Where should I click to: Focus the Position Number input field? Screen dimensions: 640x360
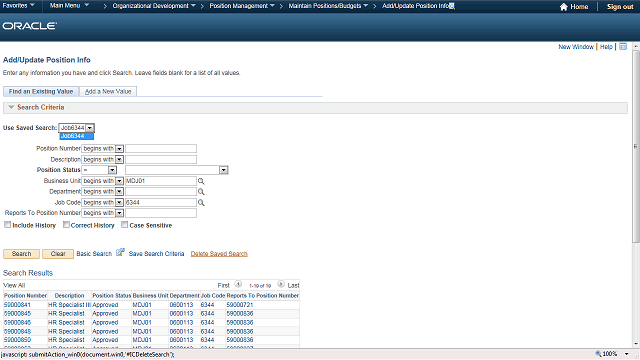click(x=161, y=149)
